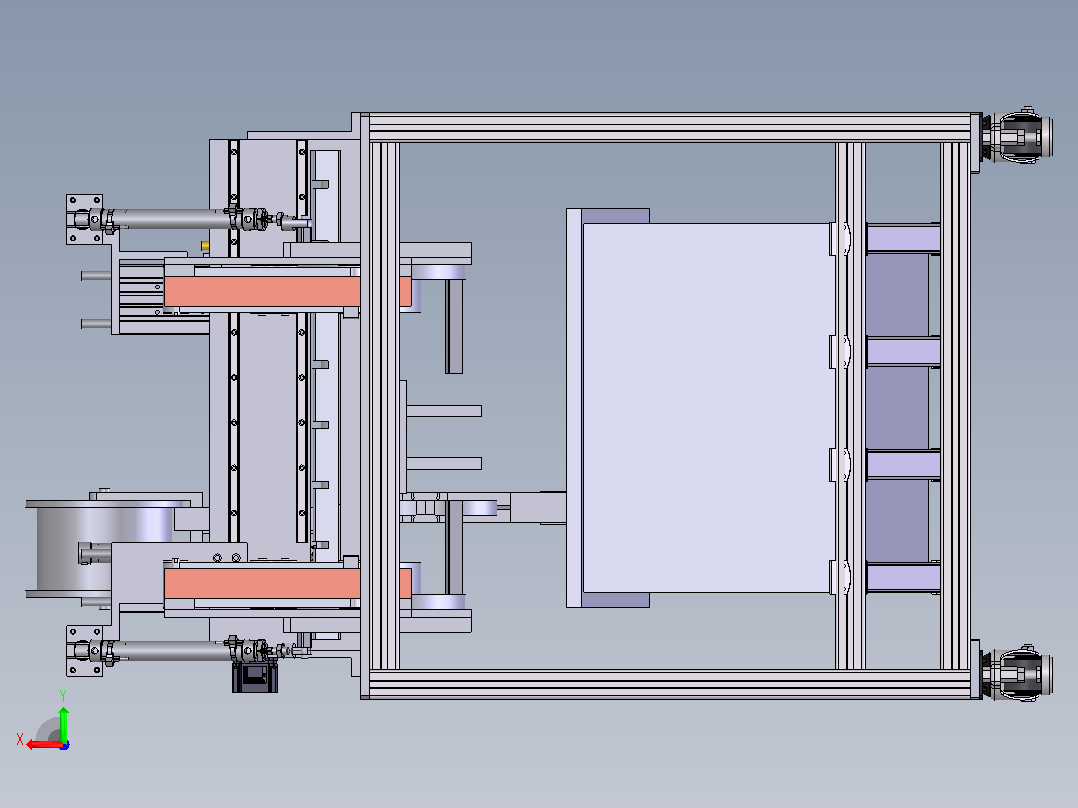Select the bottom-right caster wheel
This screenshot has width=1078, height=808.
click(1017, 673)
